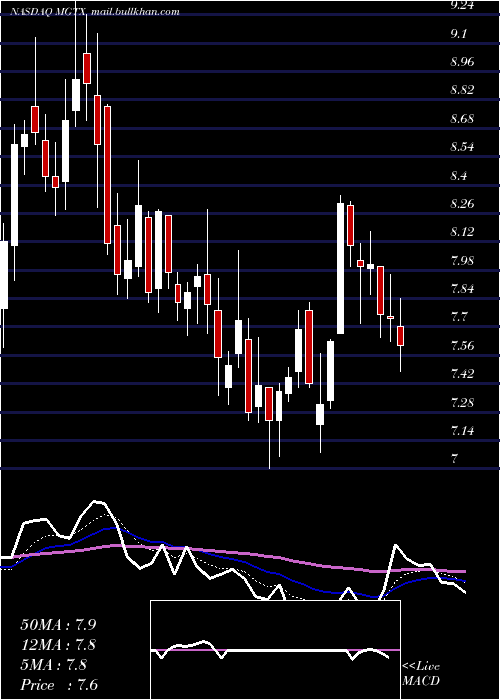Click the 8.54 price axis label
This screenshot has height=700, width=500.
(462, 147)
